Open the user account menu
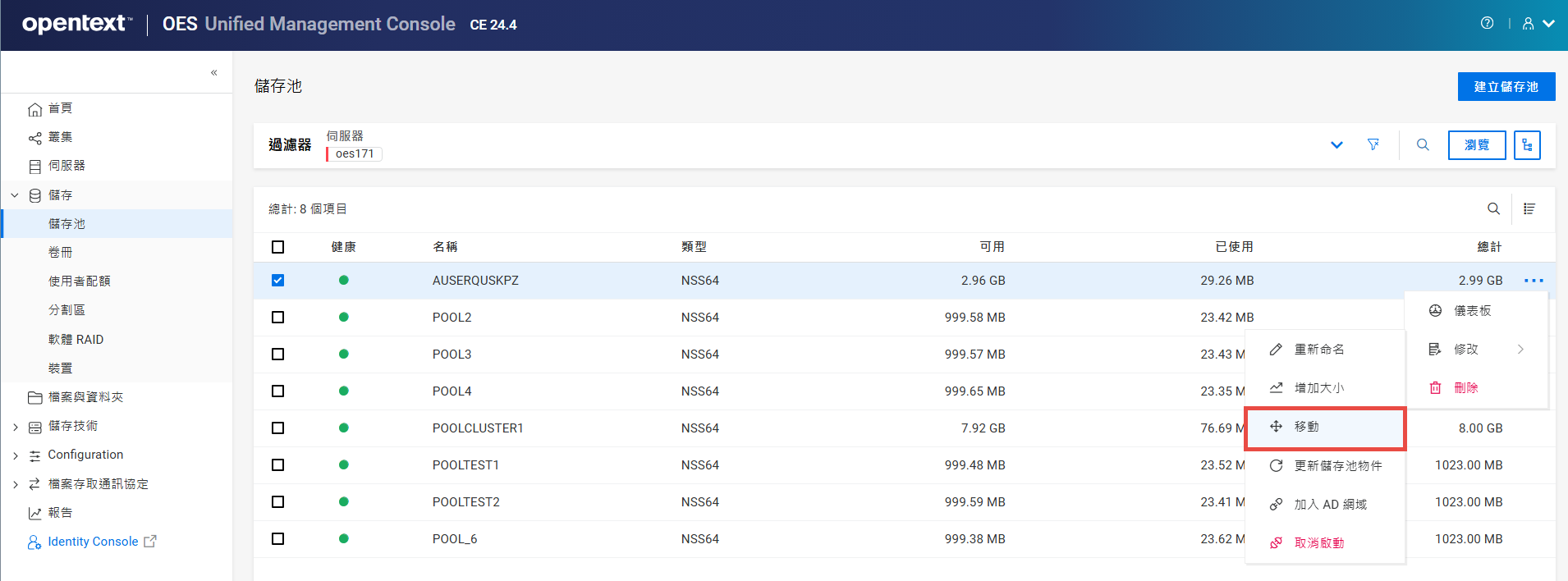The image size is (1568, 581). click(x=1538, y=24)
